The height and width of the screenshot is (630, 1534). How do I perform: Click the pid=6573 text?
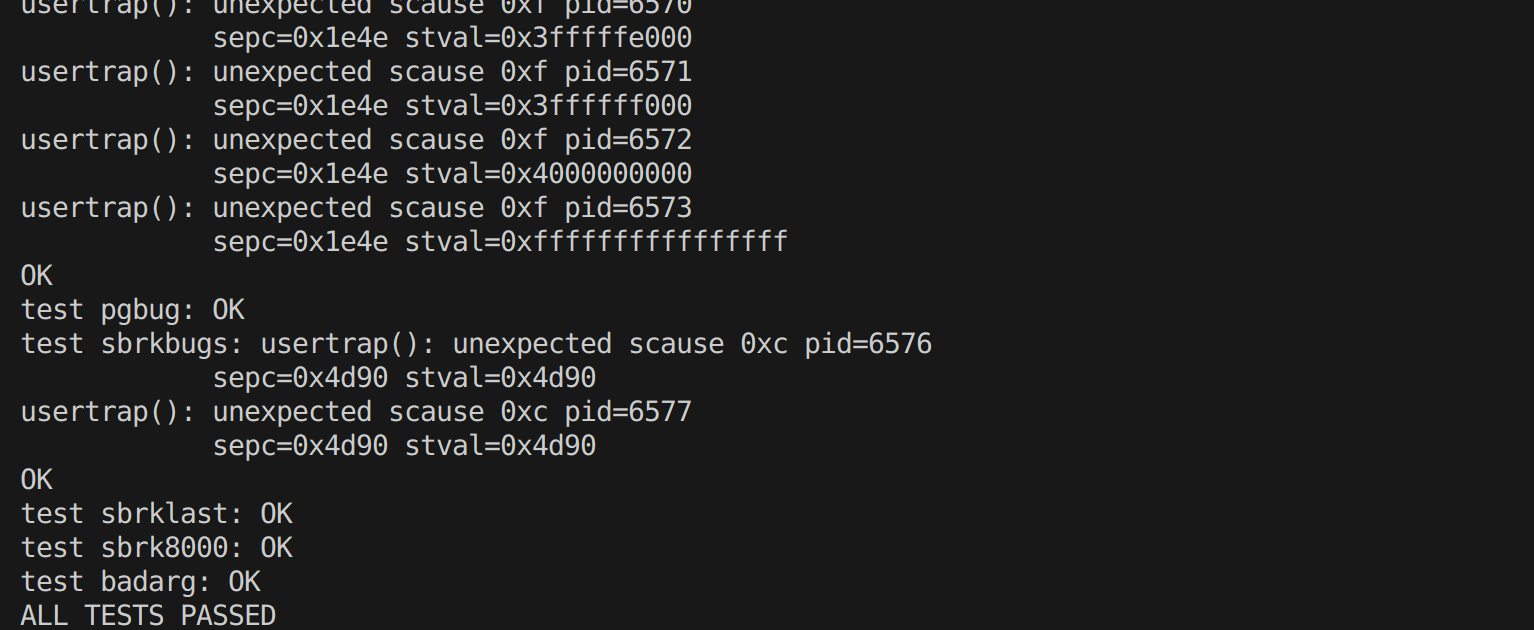pyautogui.click(x=628, y=208)
